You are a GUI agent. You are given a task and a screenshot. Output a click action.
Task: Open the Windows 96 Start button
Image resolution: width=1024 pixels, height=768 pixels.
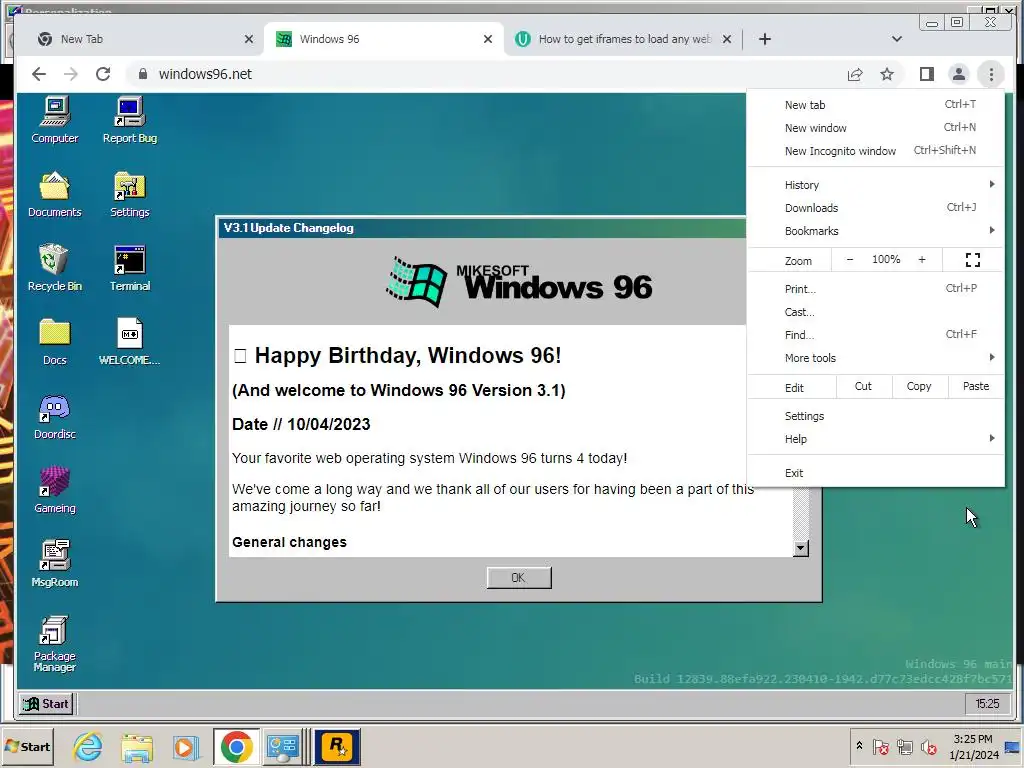click(x=46, y=703)
